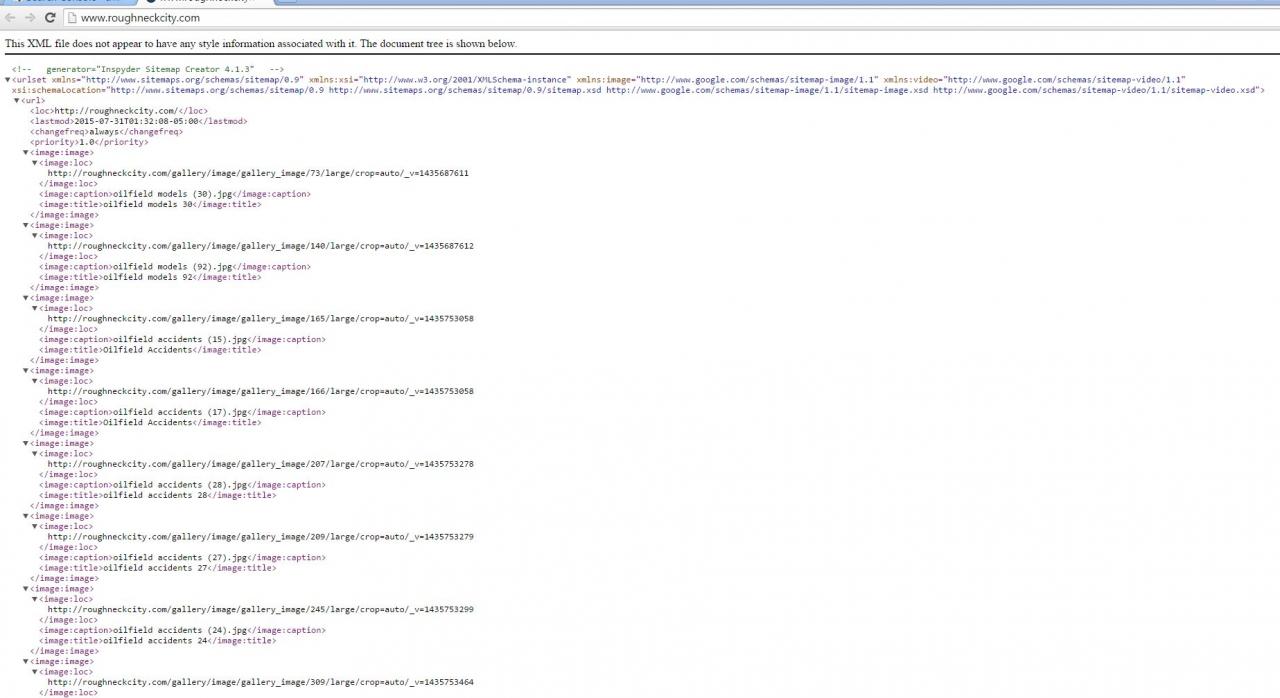Collapse image:loc node for gallery_image/207
This screenshot has height=698, width=1280.
coord(35,454)
